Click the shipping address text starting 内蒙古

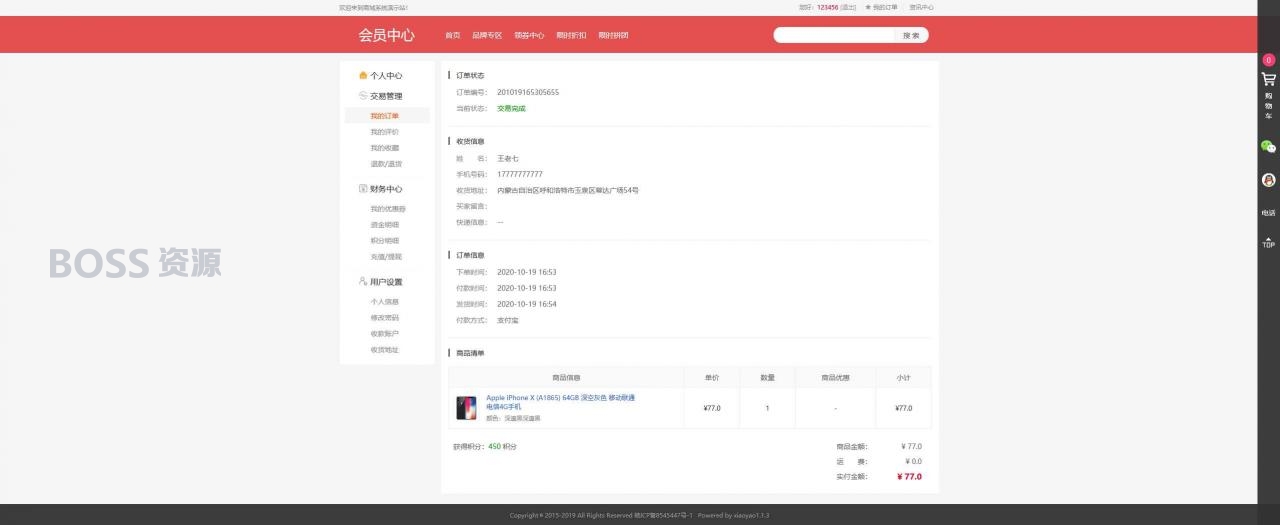(568, 190)
